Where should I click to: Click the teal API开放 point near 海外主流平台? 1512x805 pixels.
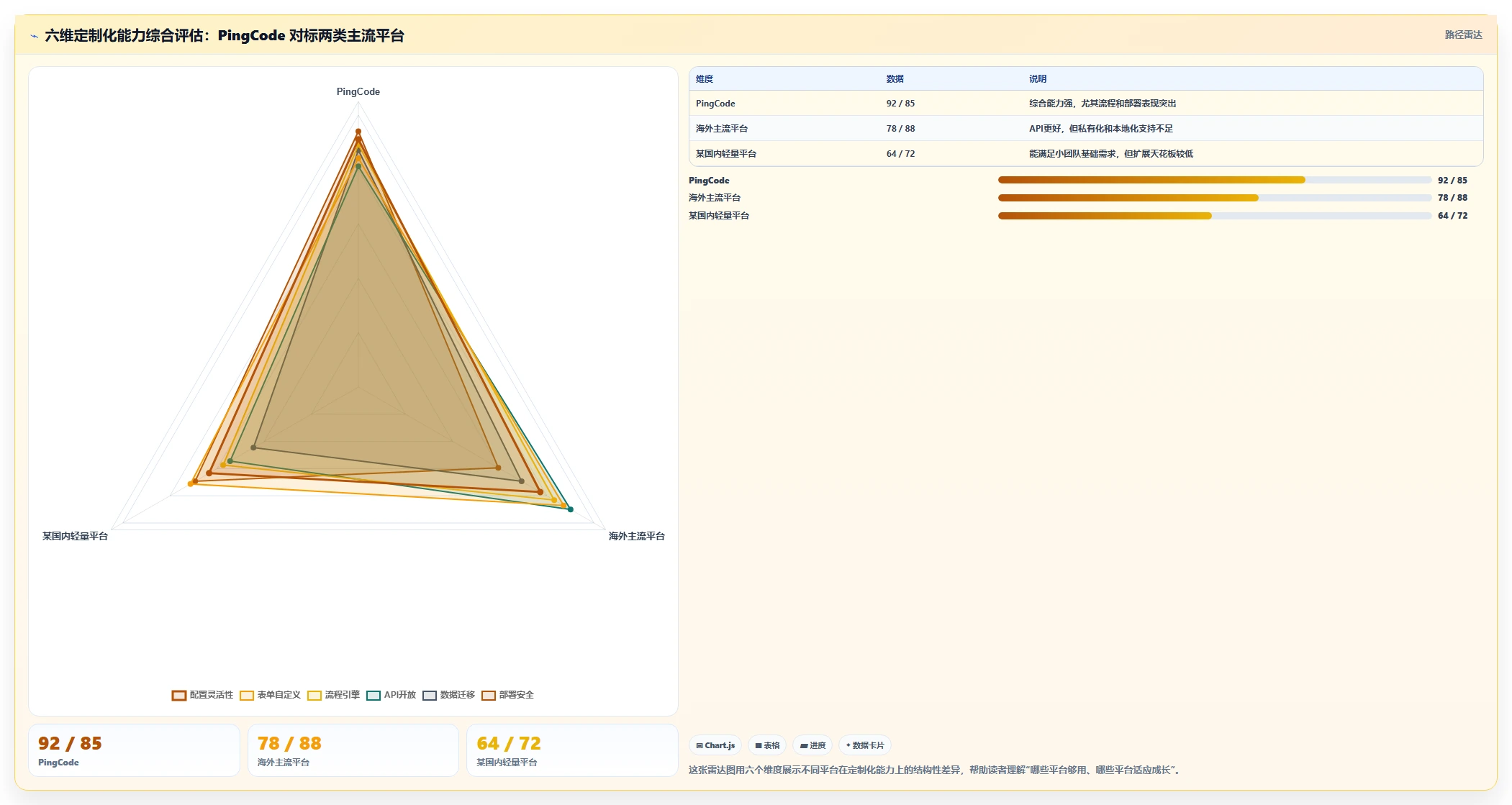click(x=571, y=509)
